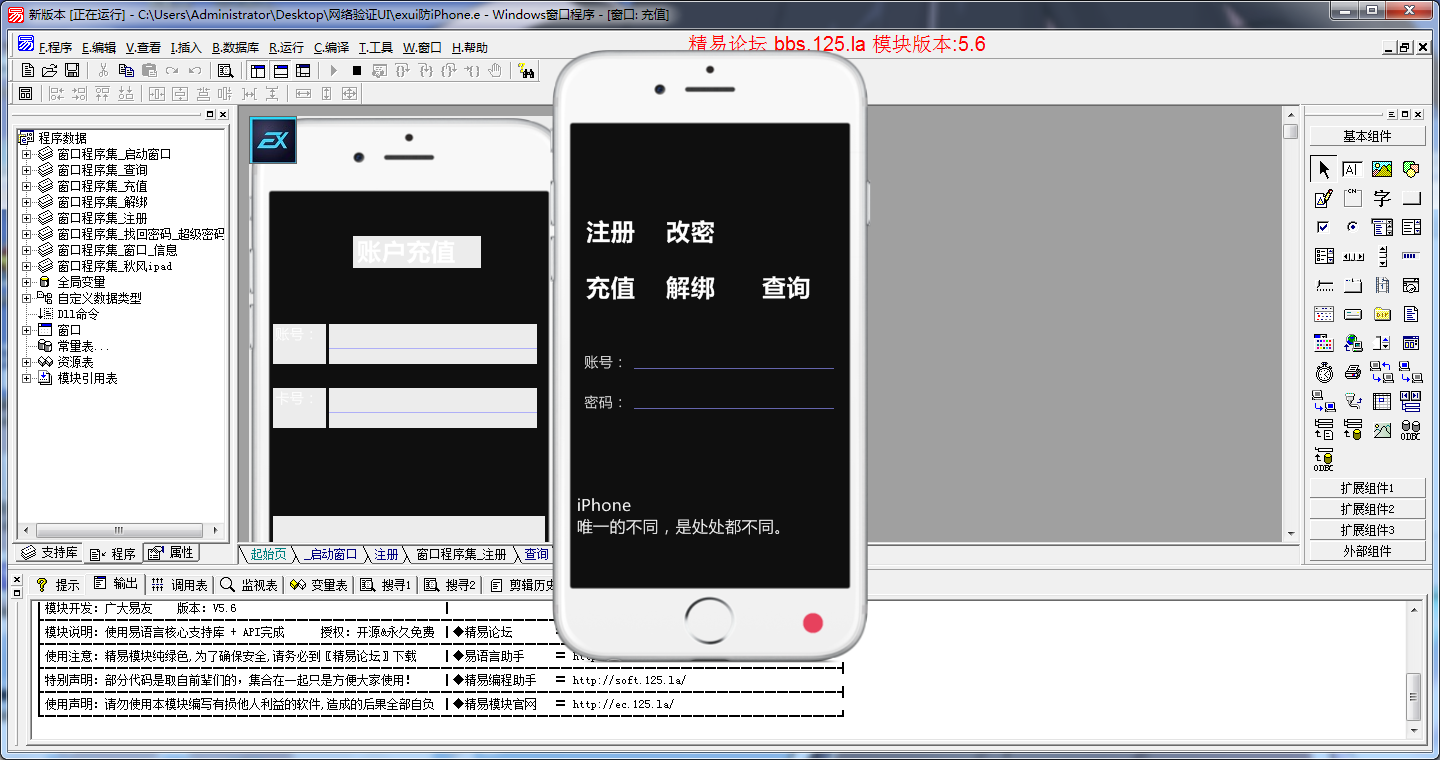Screen dimensions: 1440x760
Task: Select the picture box component icon
Action: pos(1382,169)
